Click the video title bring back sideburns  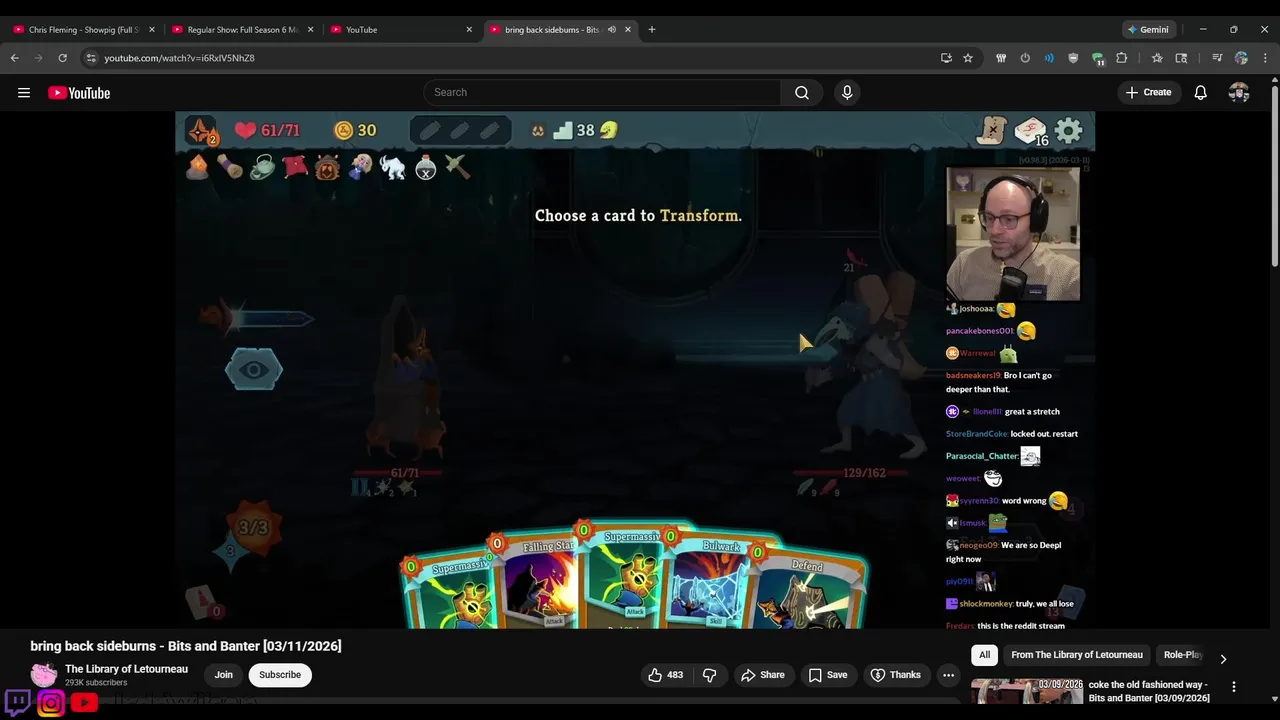click(186, 646)
